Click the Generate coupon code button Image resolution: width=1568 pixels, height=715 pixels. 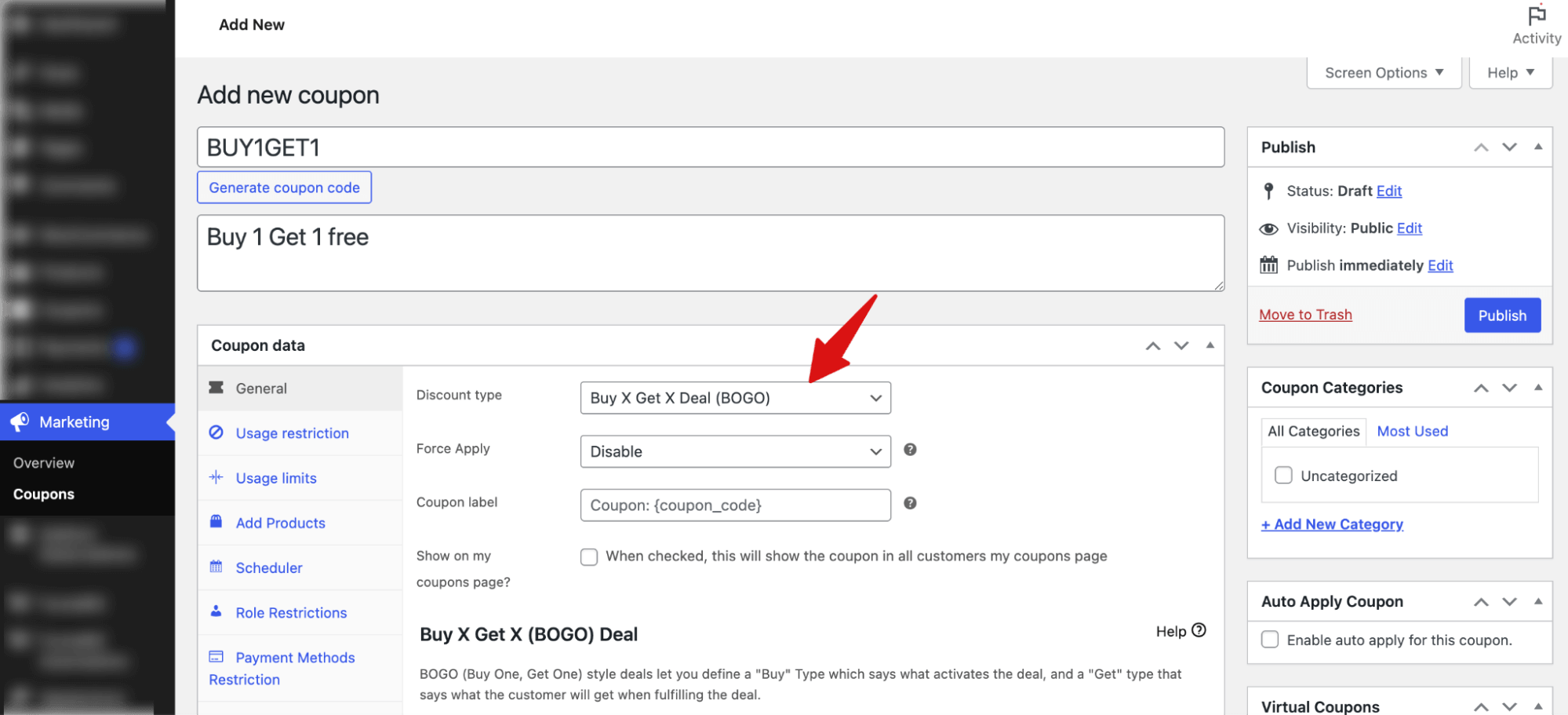(x=284, y=188)
